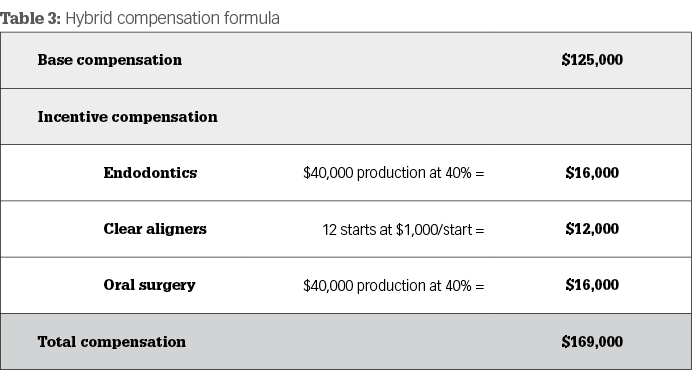Select the Incentive compensation heading row
Screen dimensions: 692x376
[x=346, y=117]
